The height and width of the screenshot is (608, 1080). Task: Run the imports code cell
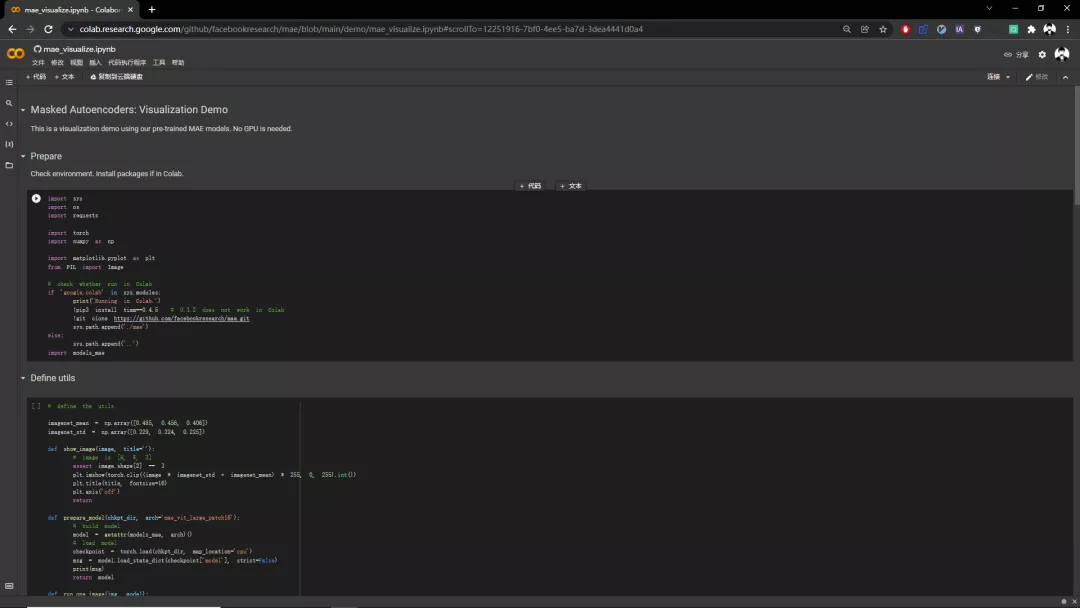pyautogui.click(x=36, y=198)
